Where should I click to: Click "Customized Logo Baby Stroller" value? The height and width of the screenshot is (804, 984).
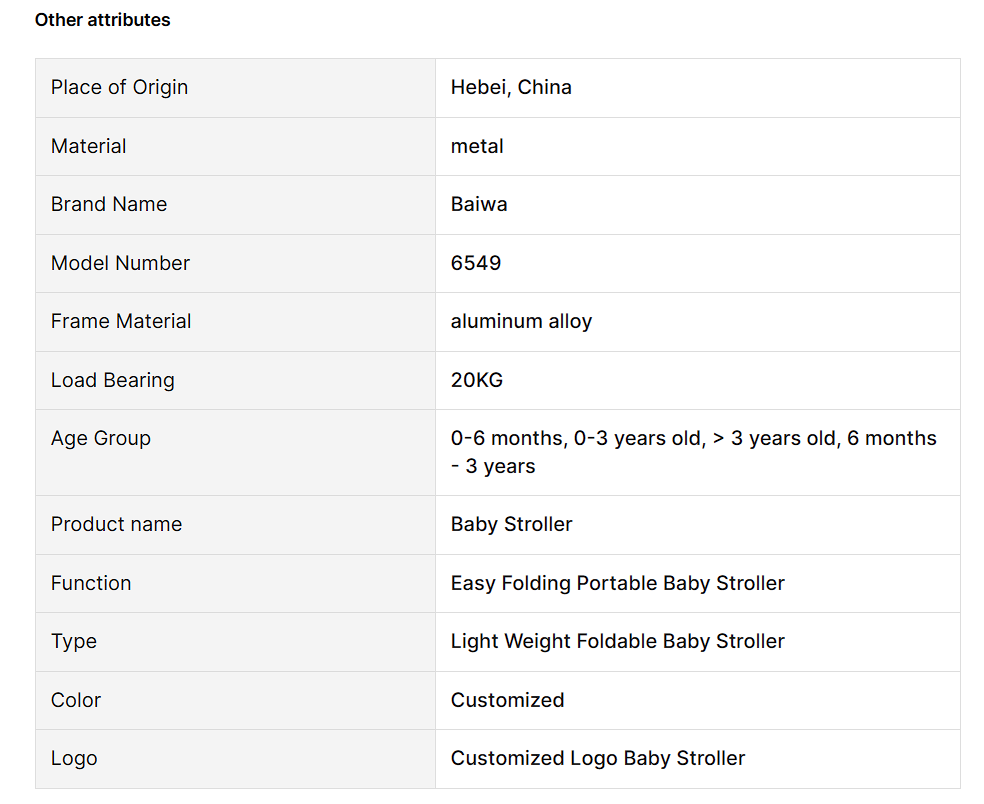click(597, 758)
